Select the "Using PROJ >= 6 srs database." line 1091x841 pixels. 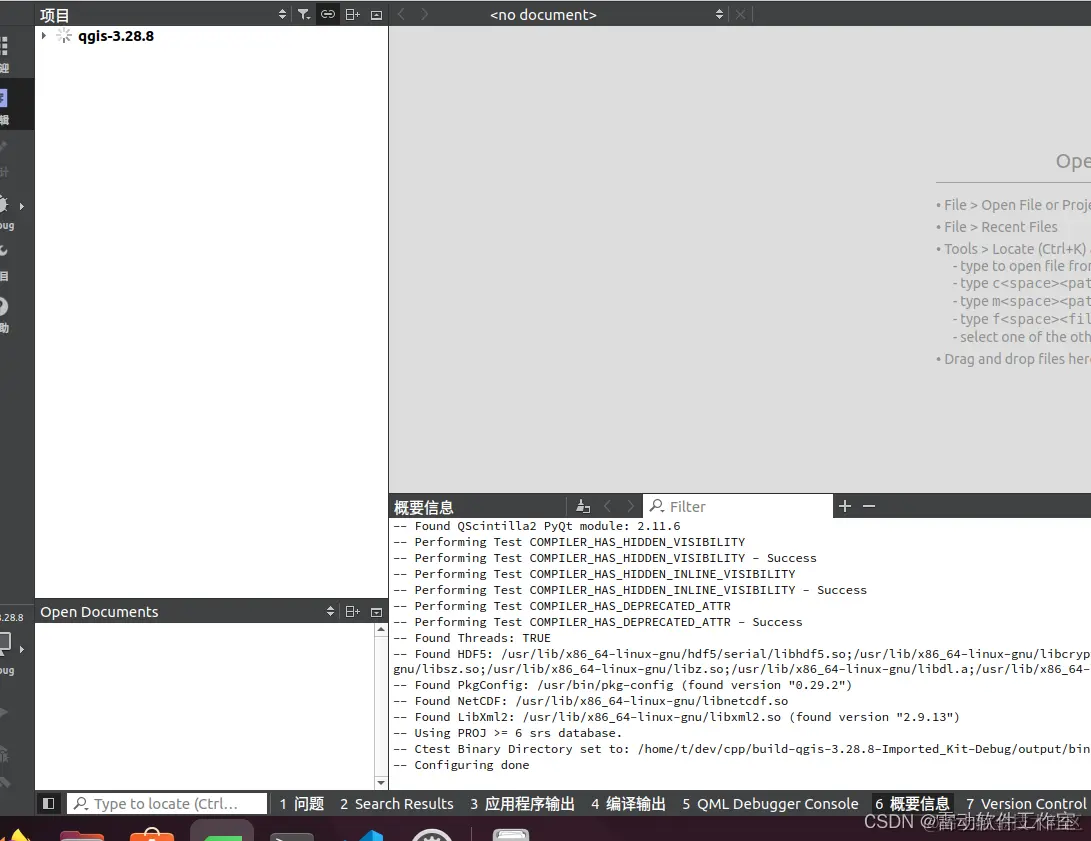click(x=507, y=732)
